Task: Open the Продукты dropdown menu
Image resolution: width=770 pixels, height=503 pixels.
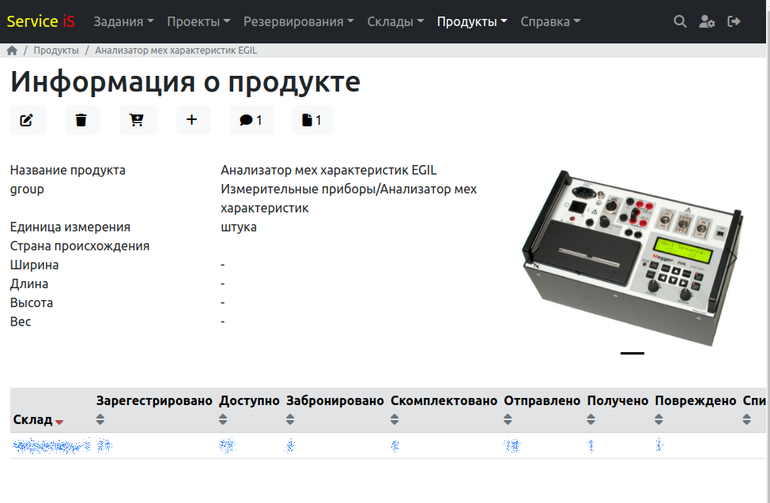Action: [x=472, y=22]
